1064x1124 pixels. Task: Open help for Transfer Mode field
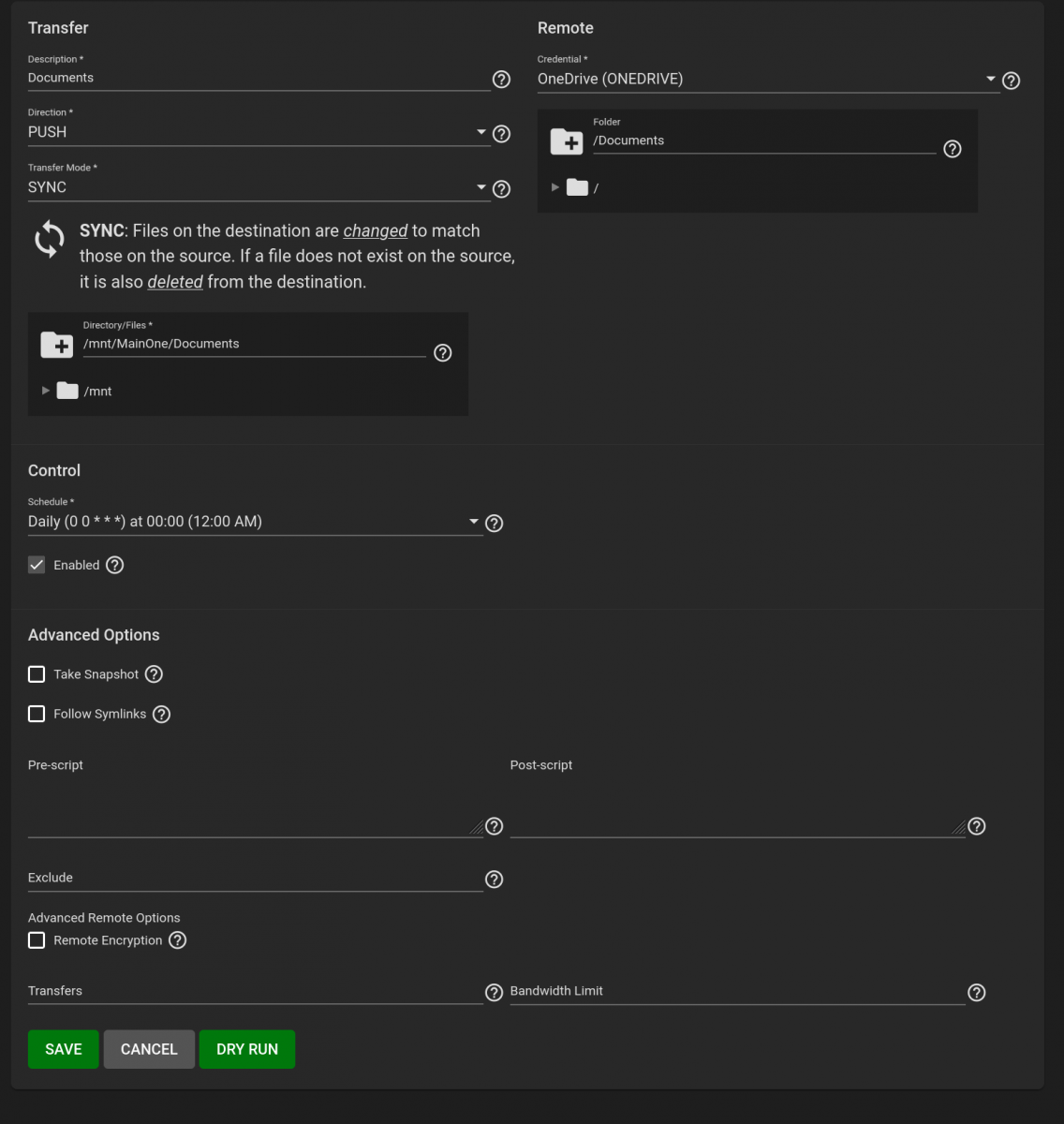coord(501,189)
